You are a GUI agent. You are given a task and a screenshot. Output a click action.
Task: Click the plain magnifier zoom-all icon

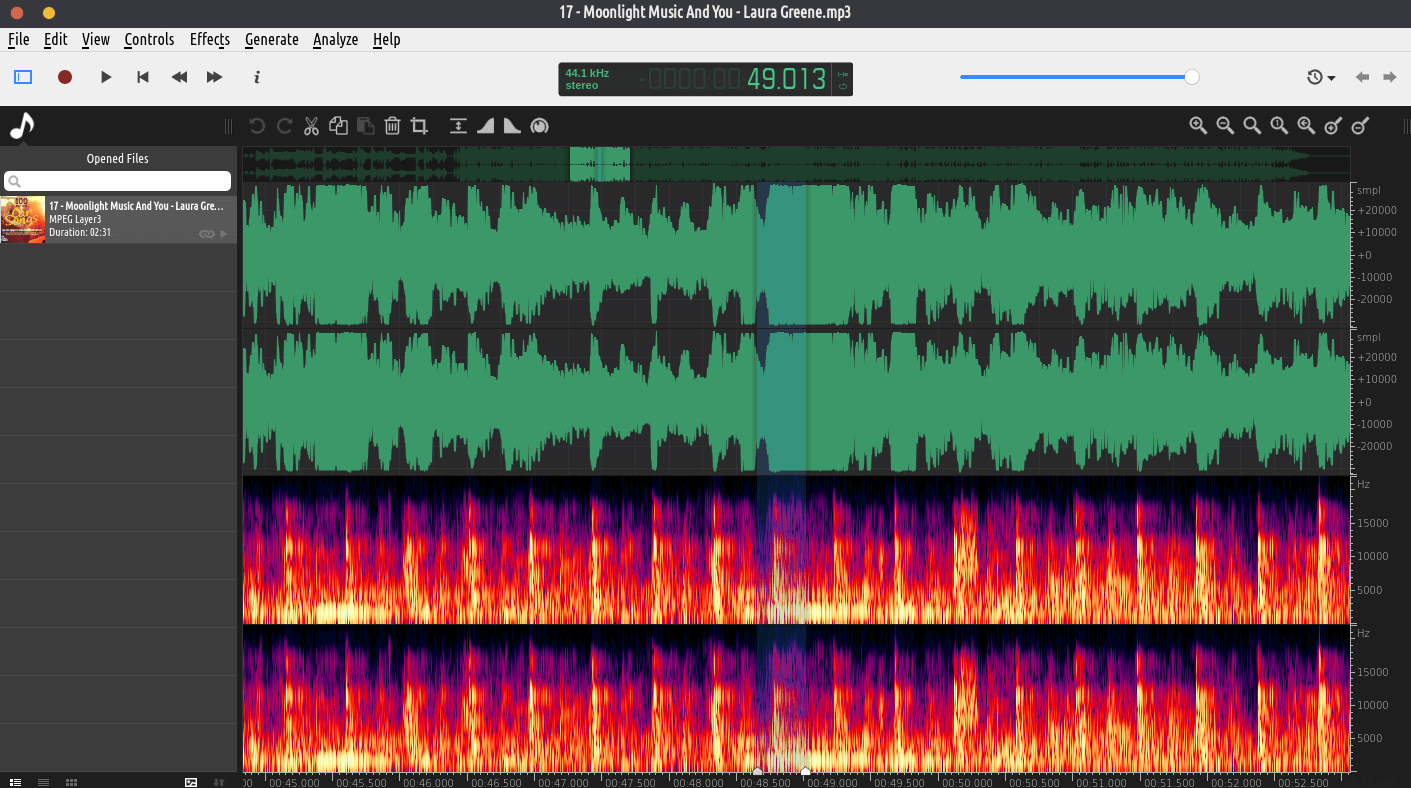coord(1252,126)
